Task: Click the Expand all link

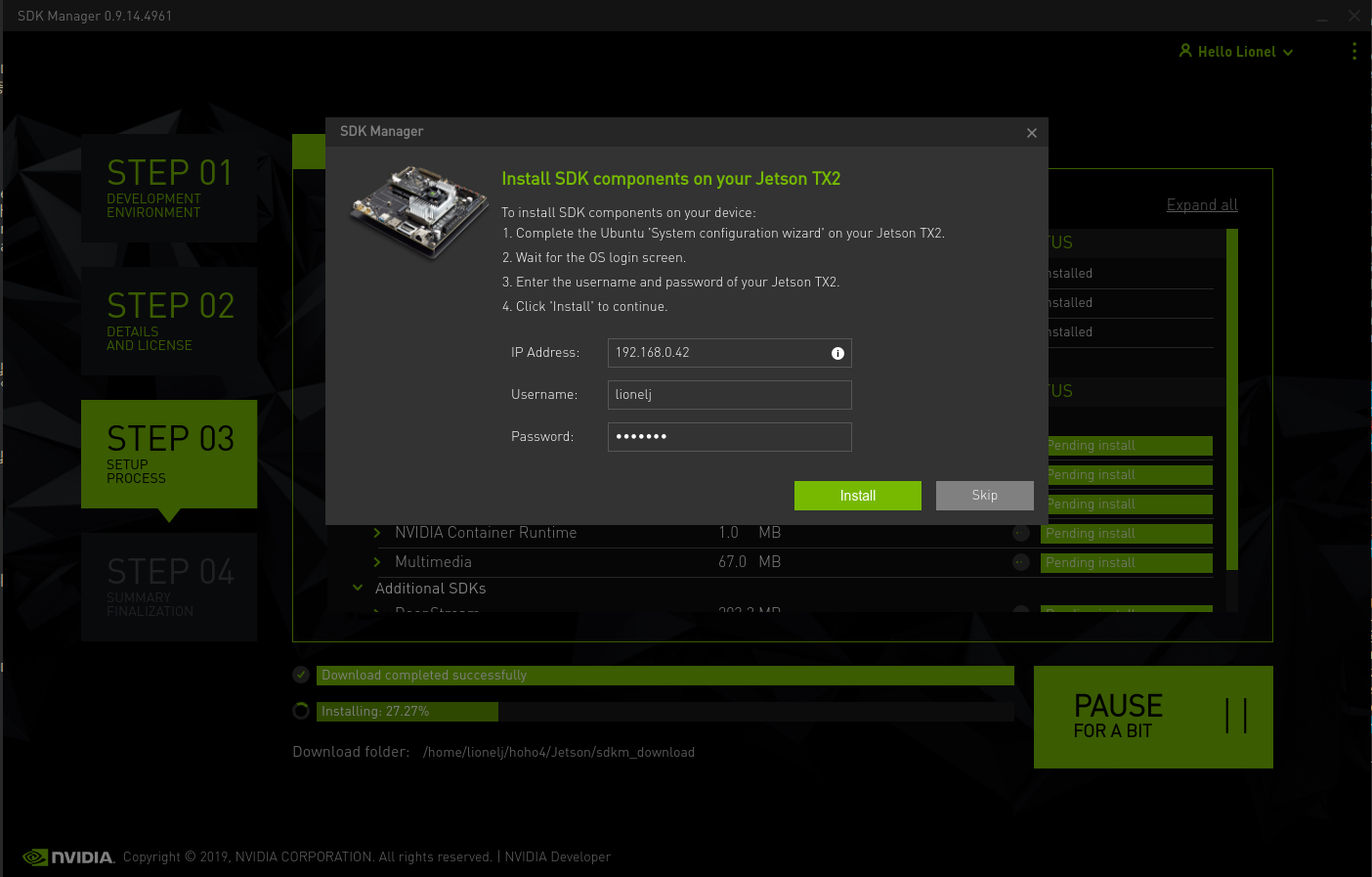Action: tap(1202, 205)
